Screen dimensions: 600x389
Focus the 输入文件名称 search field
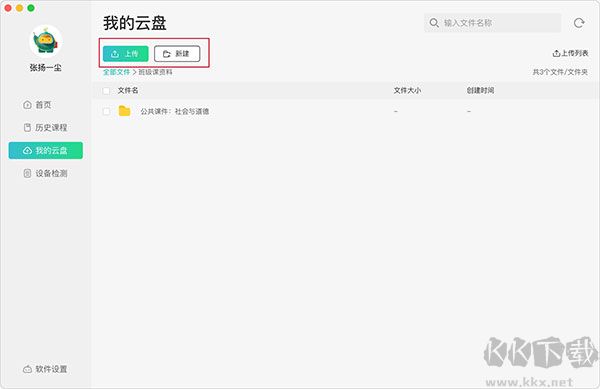tap(492, 23)
